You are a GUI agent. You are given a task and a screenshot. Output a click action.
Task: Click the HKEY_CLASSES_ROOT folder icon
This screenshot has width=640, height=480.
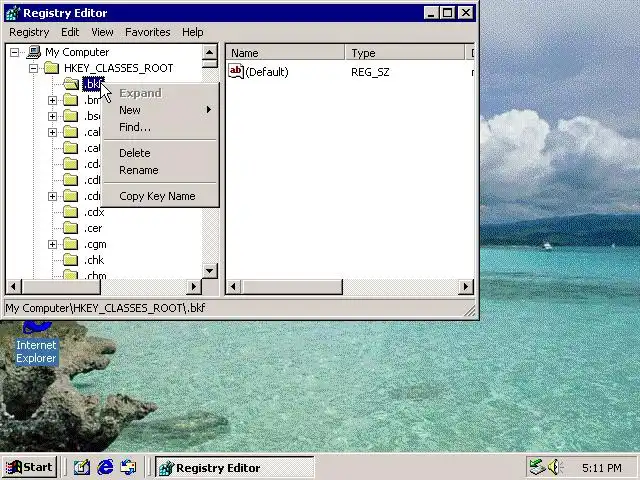(51, 68)
